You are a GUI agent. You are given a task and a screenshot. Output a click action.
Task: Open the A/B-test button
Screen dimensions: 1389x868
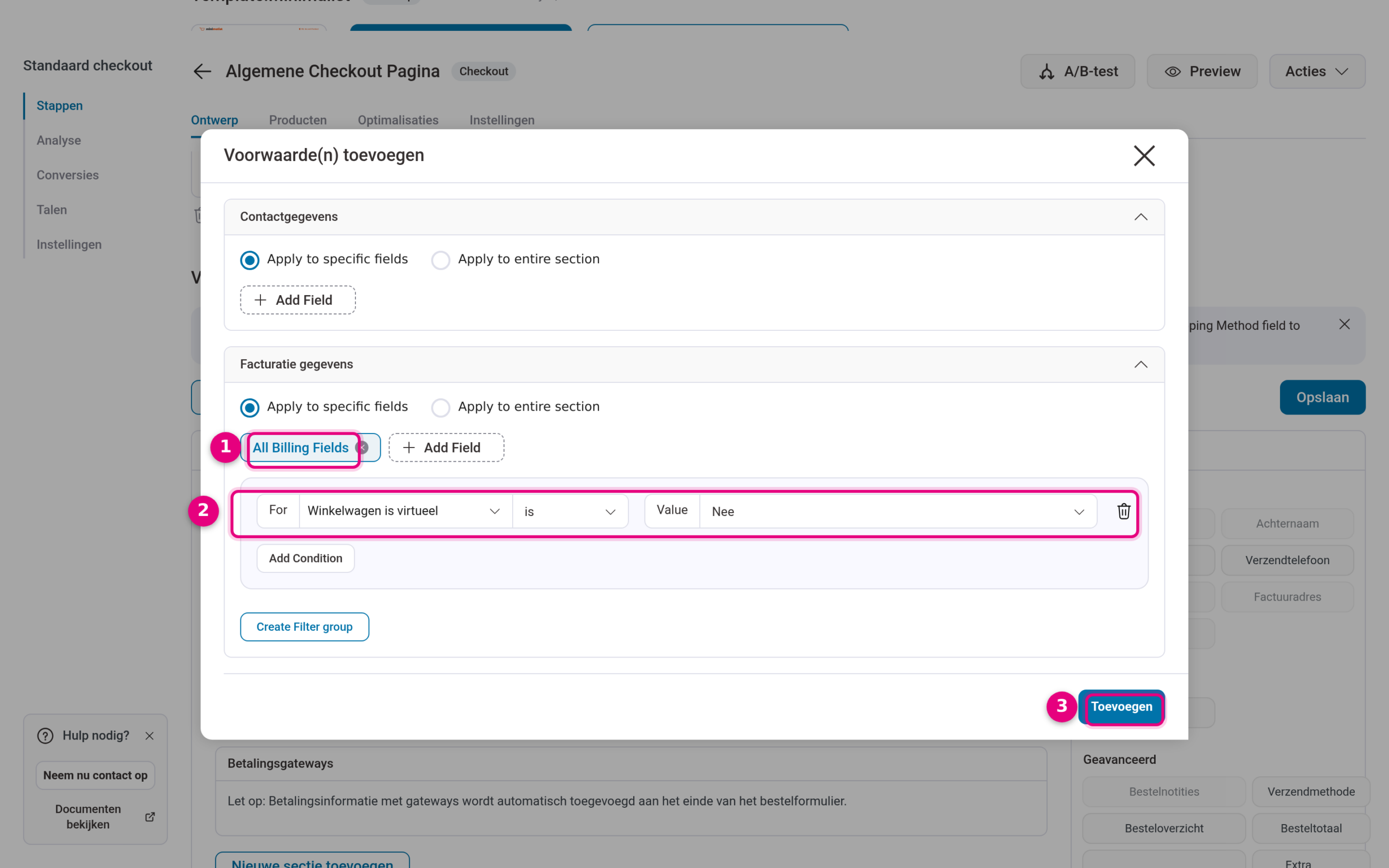[1078, 71]
